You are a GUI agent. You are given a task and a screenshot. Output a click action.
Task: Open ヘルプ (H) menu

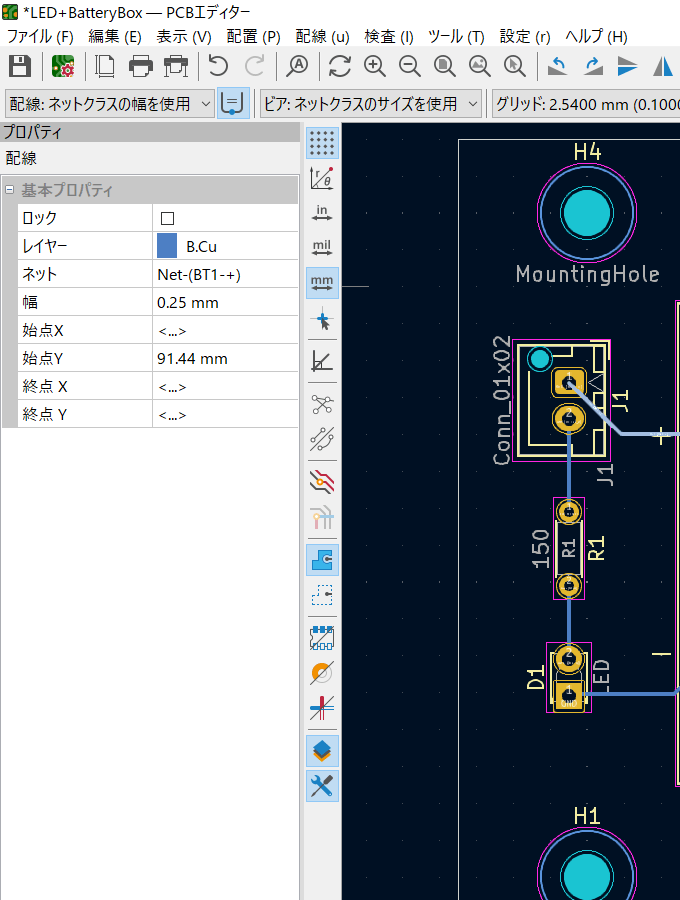click(x=596, y=37)
